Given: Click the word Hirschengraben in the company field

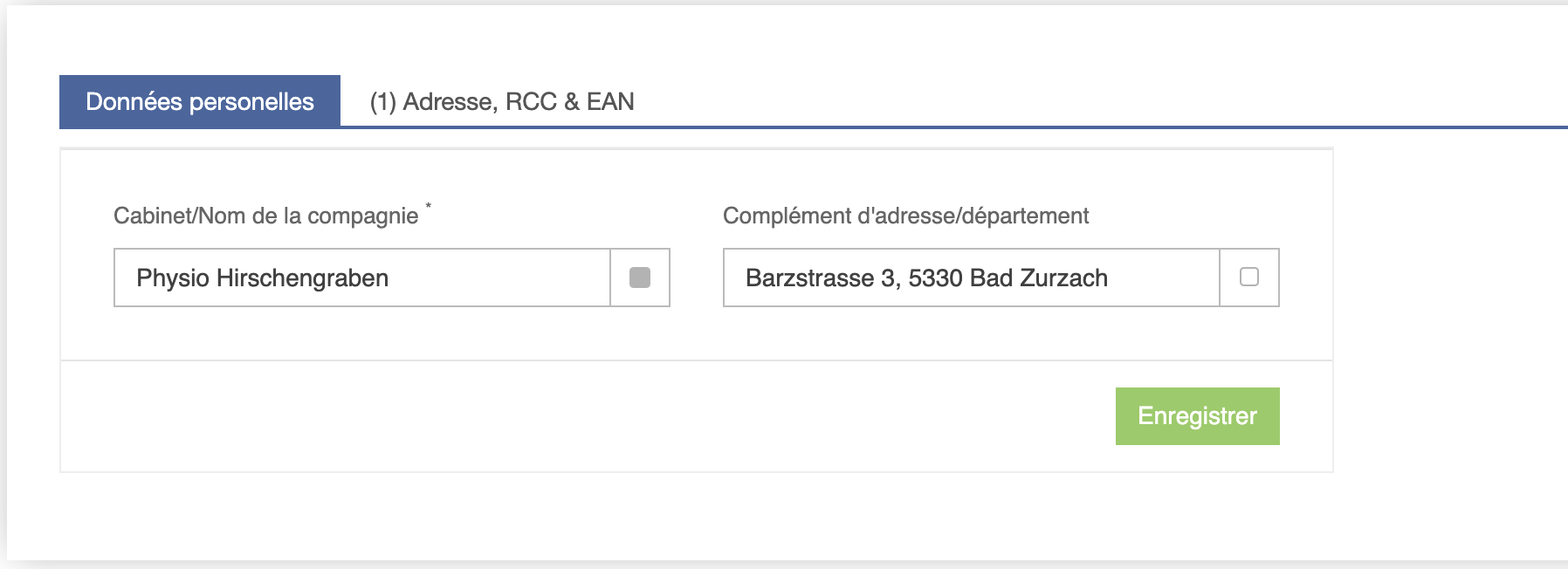Looking at the screenshot, I should (x=302, y=278).
